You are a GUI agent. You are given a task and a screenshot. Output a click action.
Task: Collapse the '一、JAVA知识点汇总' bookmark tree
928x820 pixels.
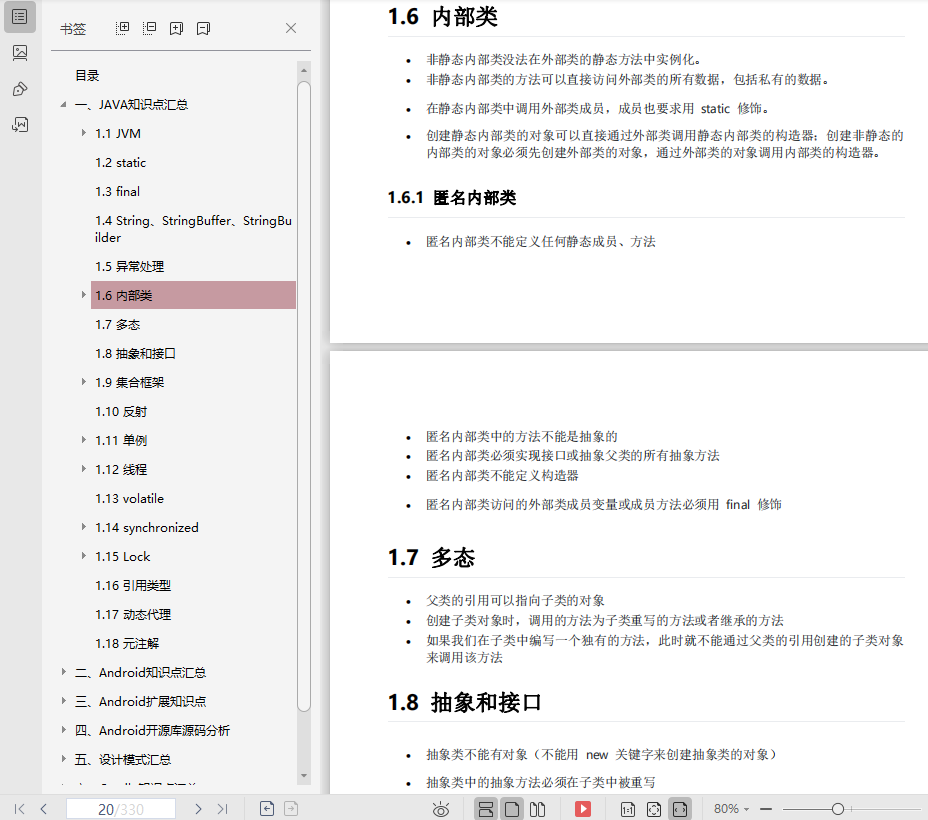[64, 104]
